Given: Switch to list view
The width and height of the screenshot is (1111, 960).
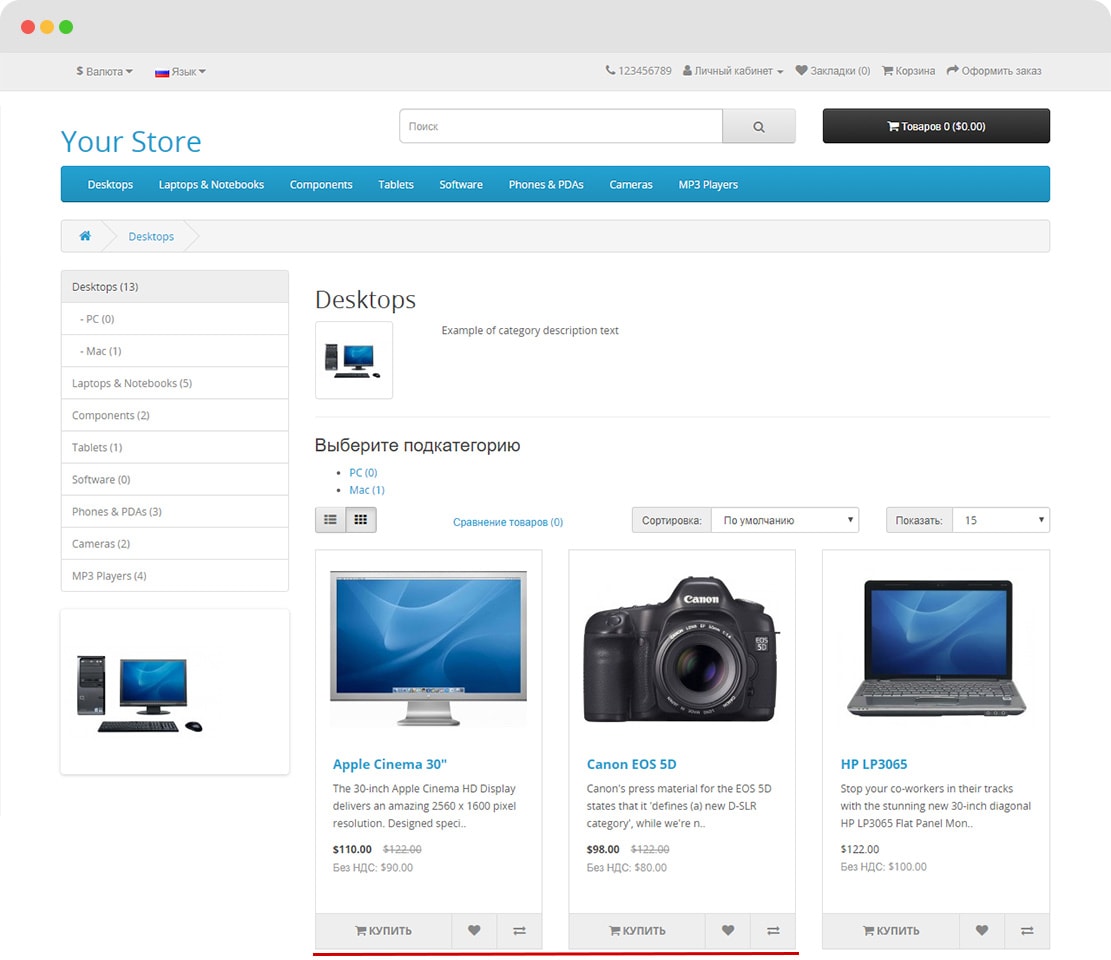Looking at the screenshot, I should coord(330,520).
